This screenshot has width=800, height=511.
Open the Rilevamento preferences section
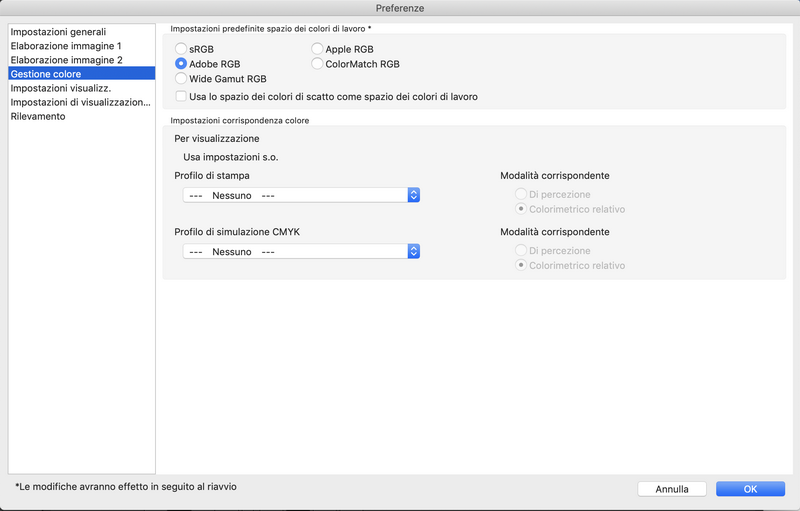[38, 116]
